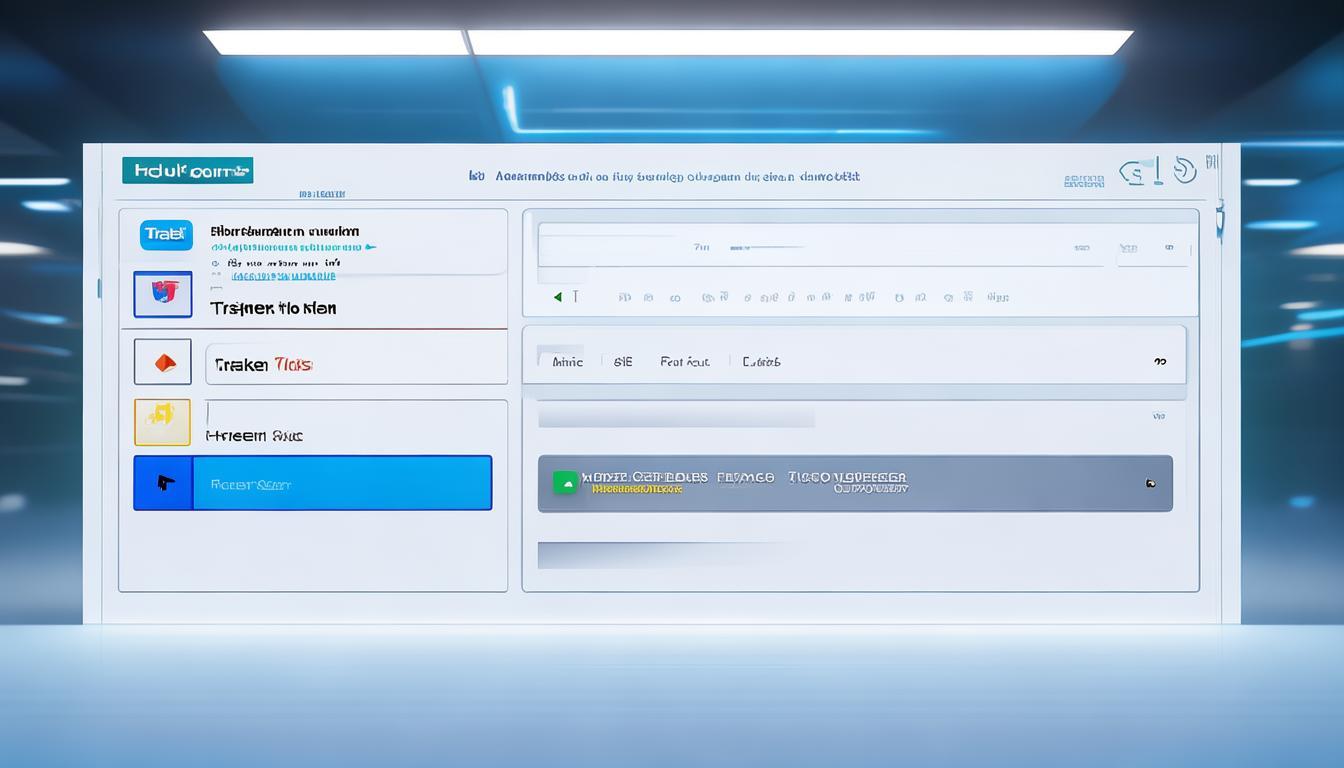1344x768 pixels.
Task: Expand the arrow at right of tab row
Action: click(1160, 362)
